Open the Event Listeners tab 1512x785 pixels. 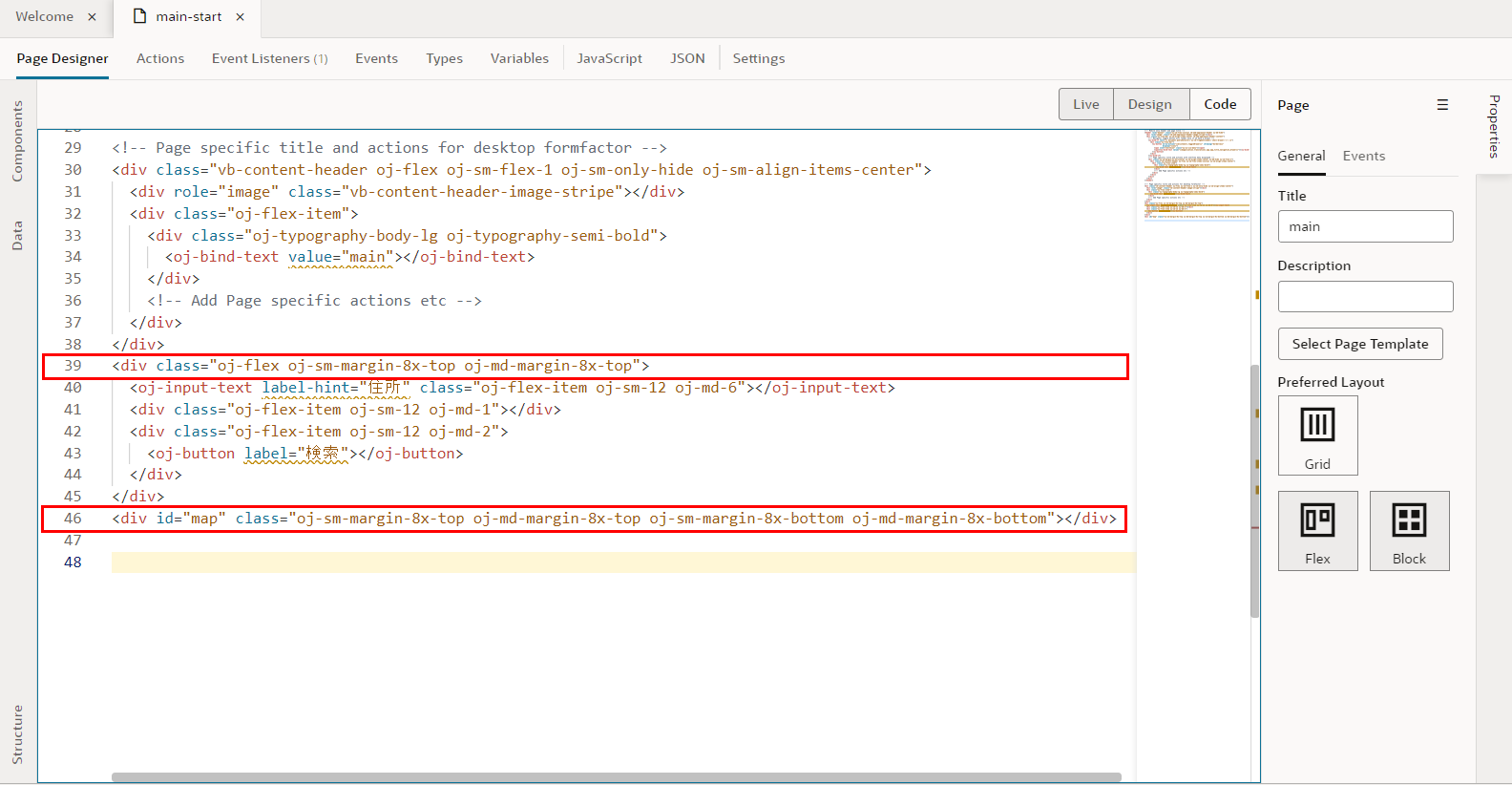click(269, 58)
